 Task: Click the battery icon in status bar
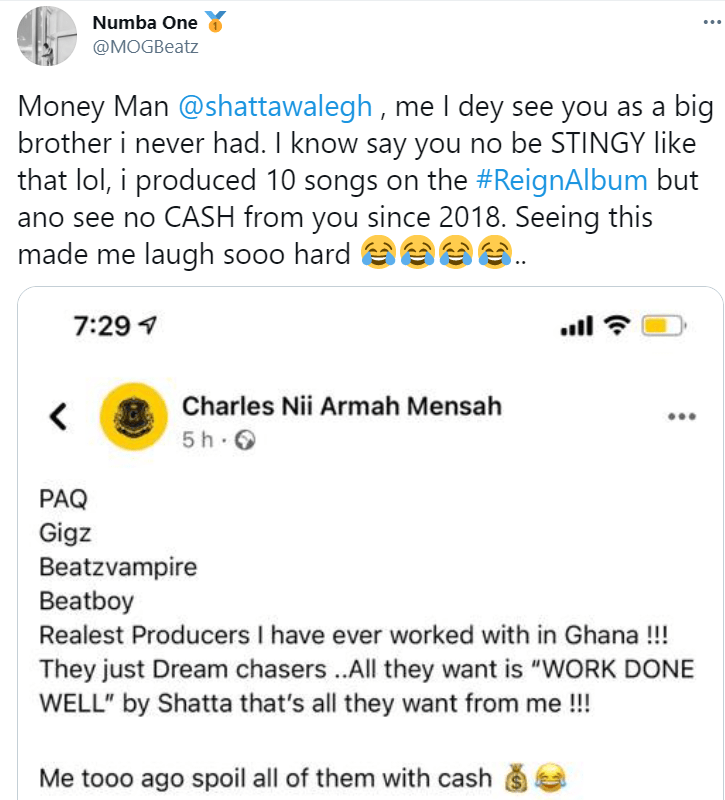click(664, 326)
